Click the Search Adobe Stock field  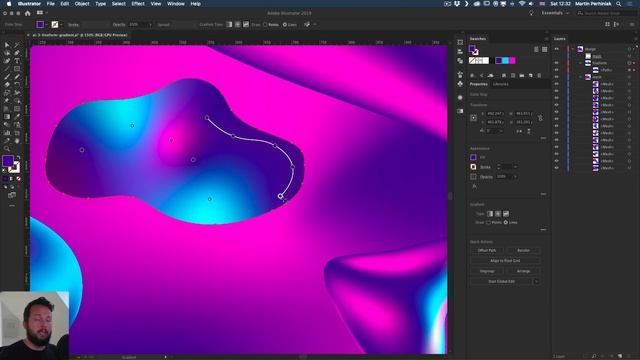click(x=606, y=13)
